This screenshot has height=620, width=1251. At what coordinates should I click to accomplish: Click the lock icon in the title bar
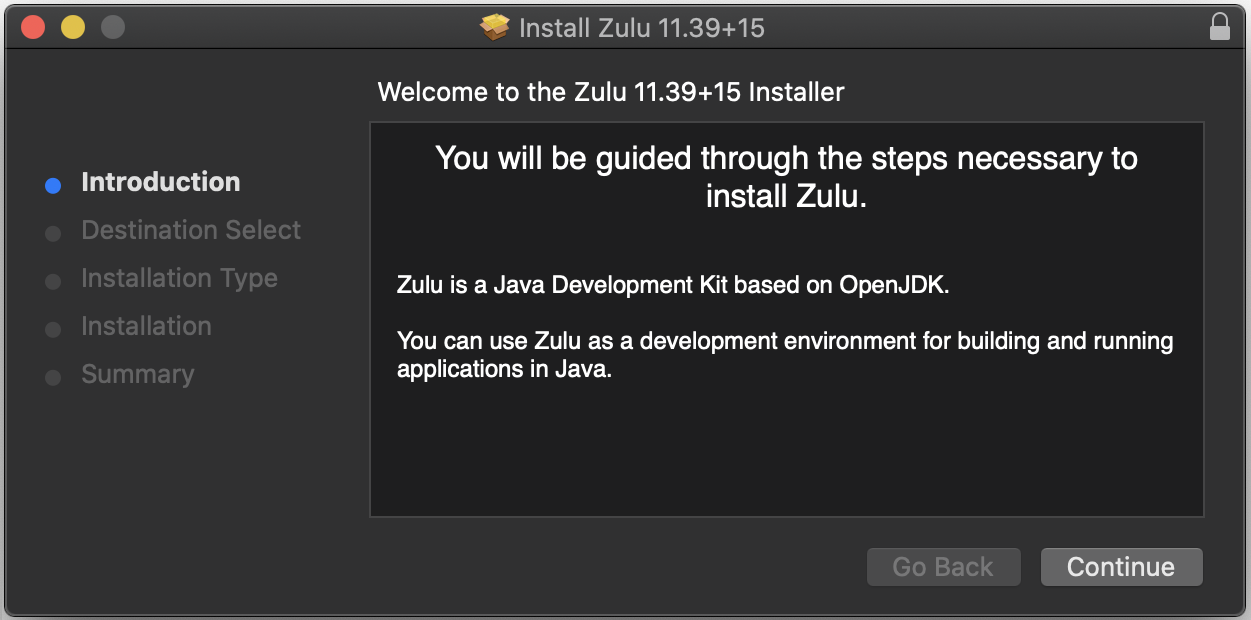pyautogui.click(x=1221, y=26)
